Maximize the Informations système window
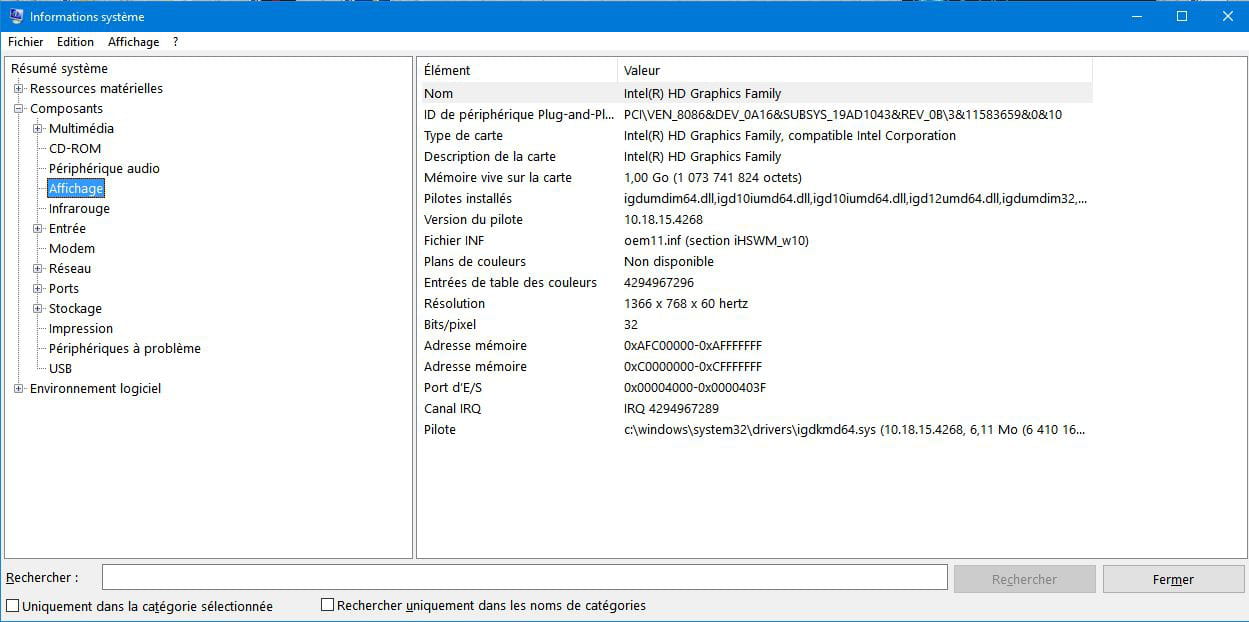 [x=1182, y=16]
